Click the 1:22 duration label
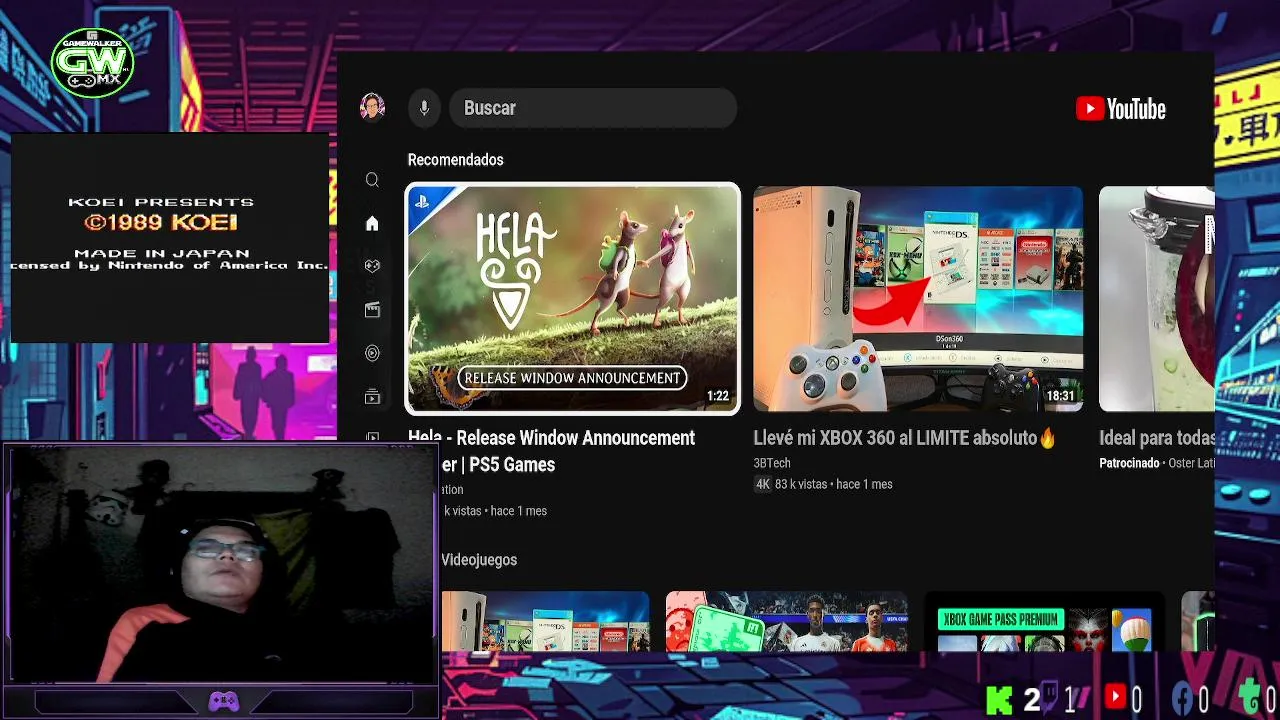Screen dimensions: 1280x720 tap(718, 396)
